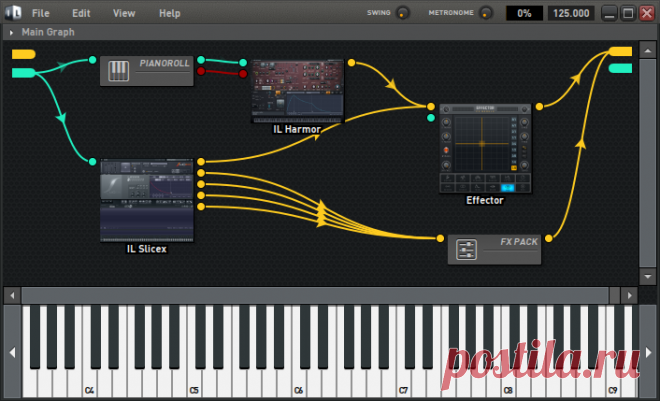The image size is (660, 401).
Task: Click the yellow audio output port of the graph
Action: [x=620, y=51]
